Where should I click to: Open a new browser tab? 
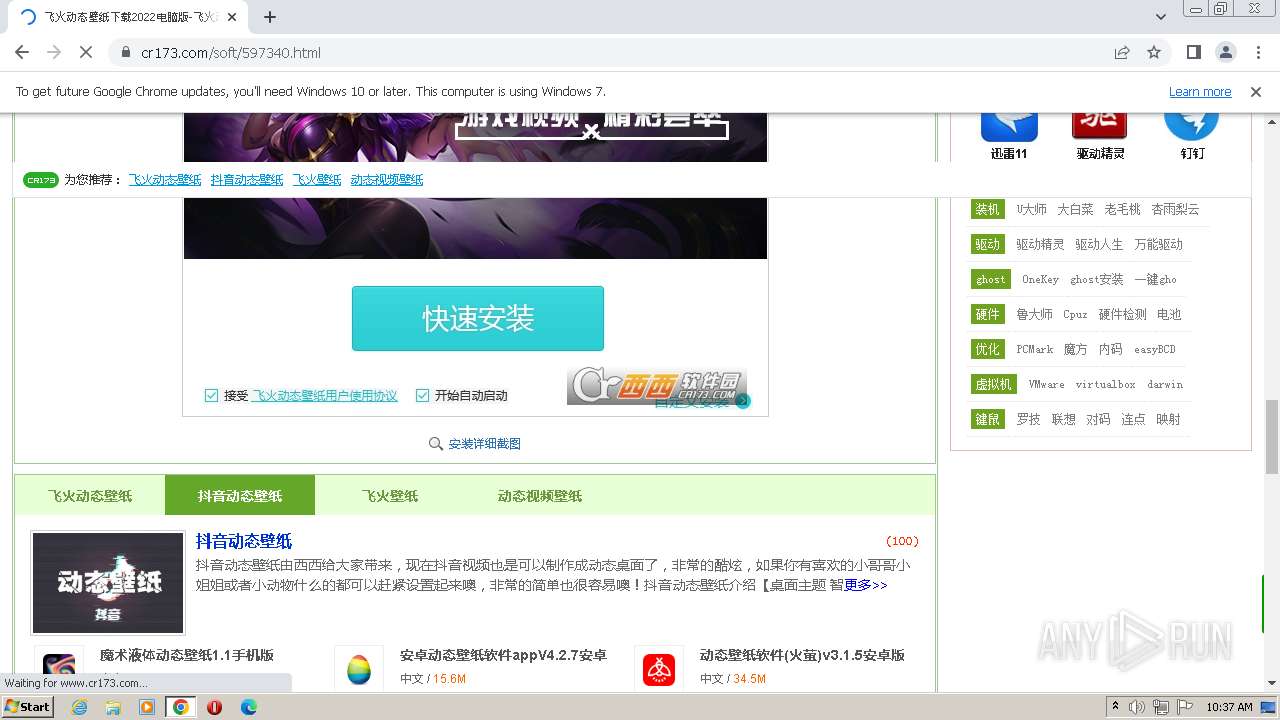270,17
